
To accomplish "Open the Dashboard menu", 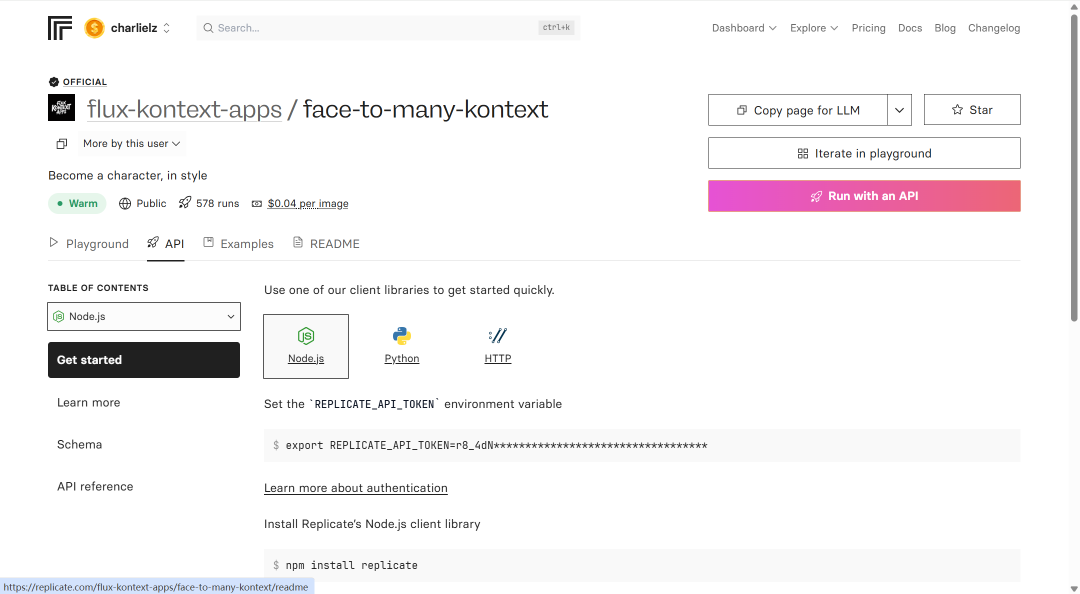I will (x=744, y=28).
